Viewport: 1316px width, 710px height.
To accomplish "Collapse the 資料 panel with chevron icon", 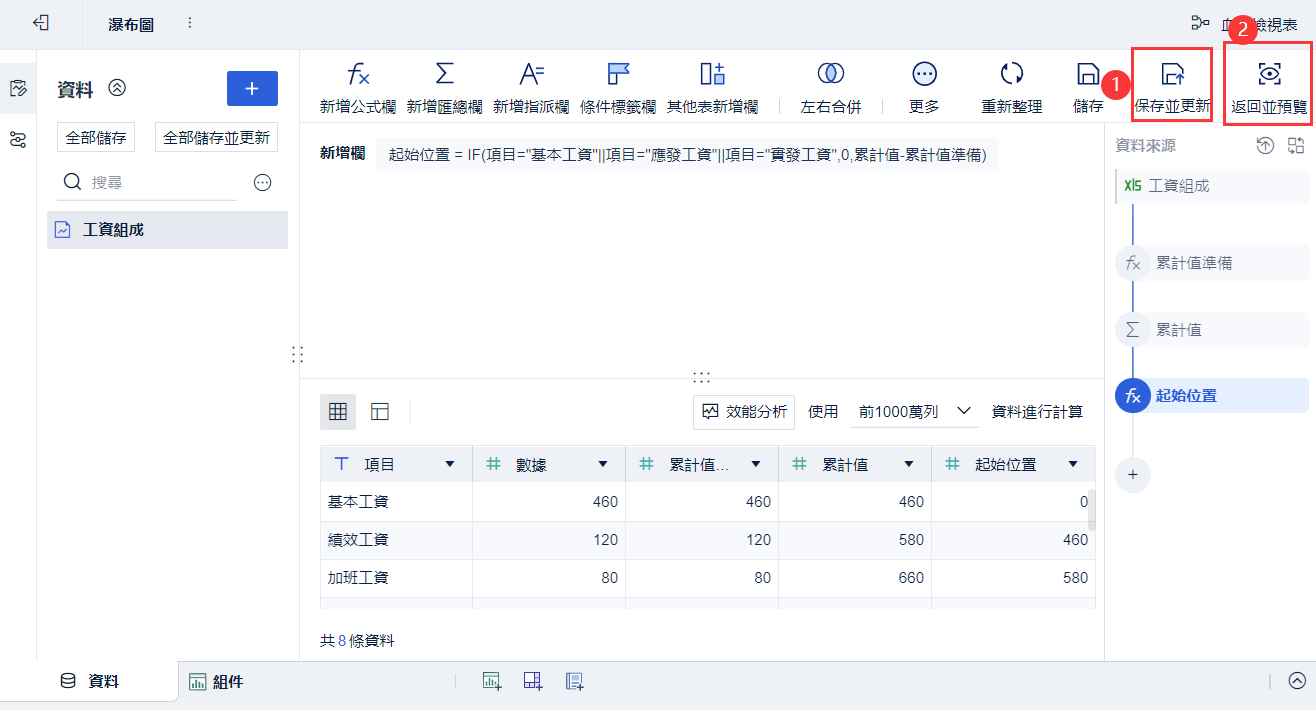I will coord(117,88).
